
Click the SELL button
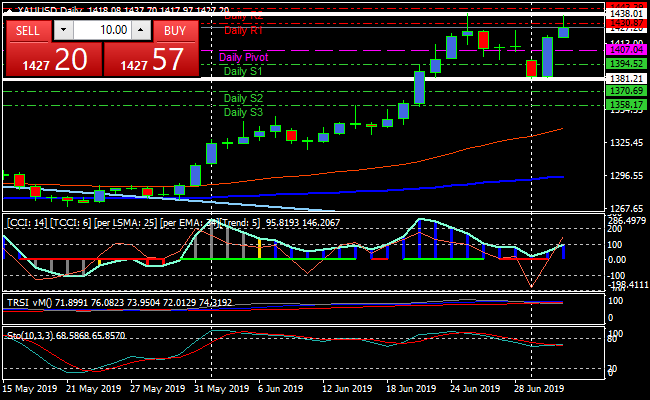pos(28,31)
